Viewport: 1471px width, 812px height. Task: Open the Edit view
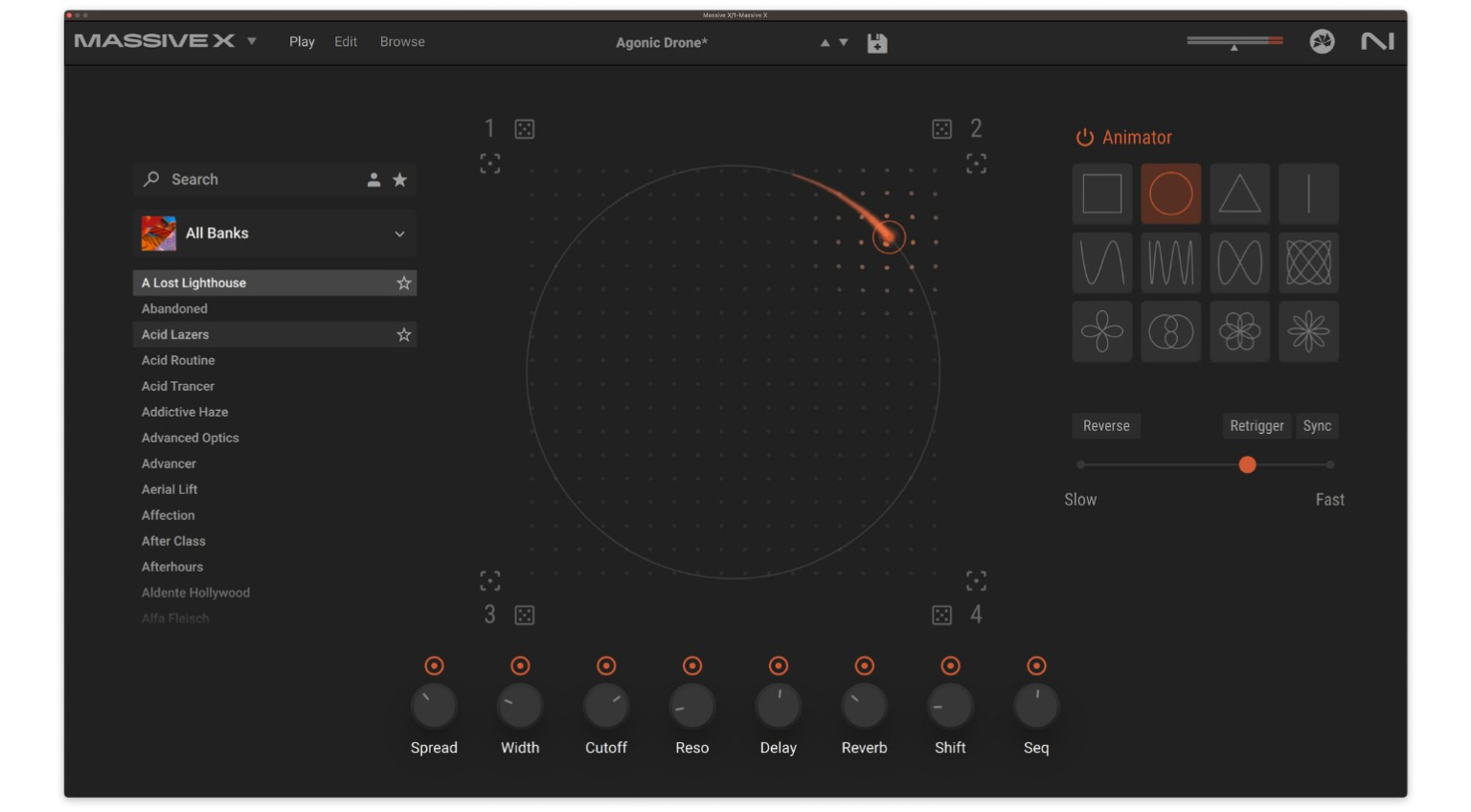pyautogui.click(x=345, y=41)
